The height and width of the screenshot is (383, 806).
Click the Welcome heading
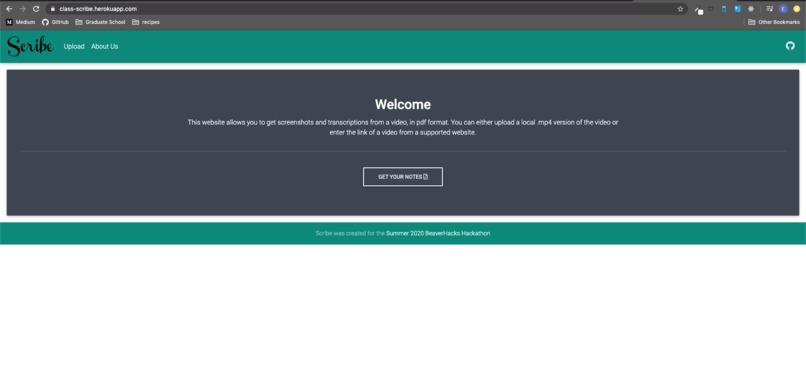click(x=402, y=104)
